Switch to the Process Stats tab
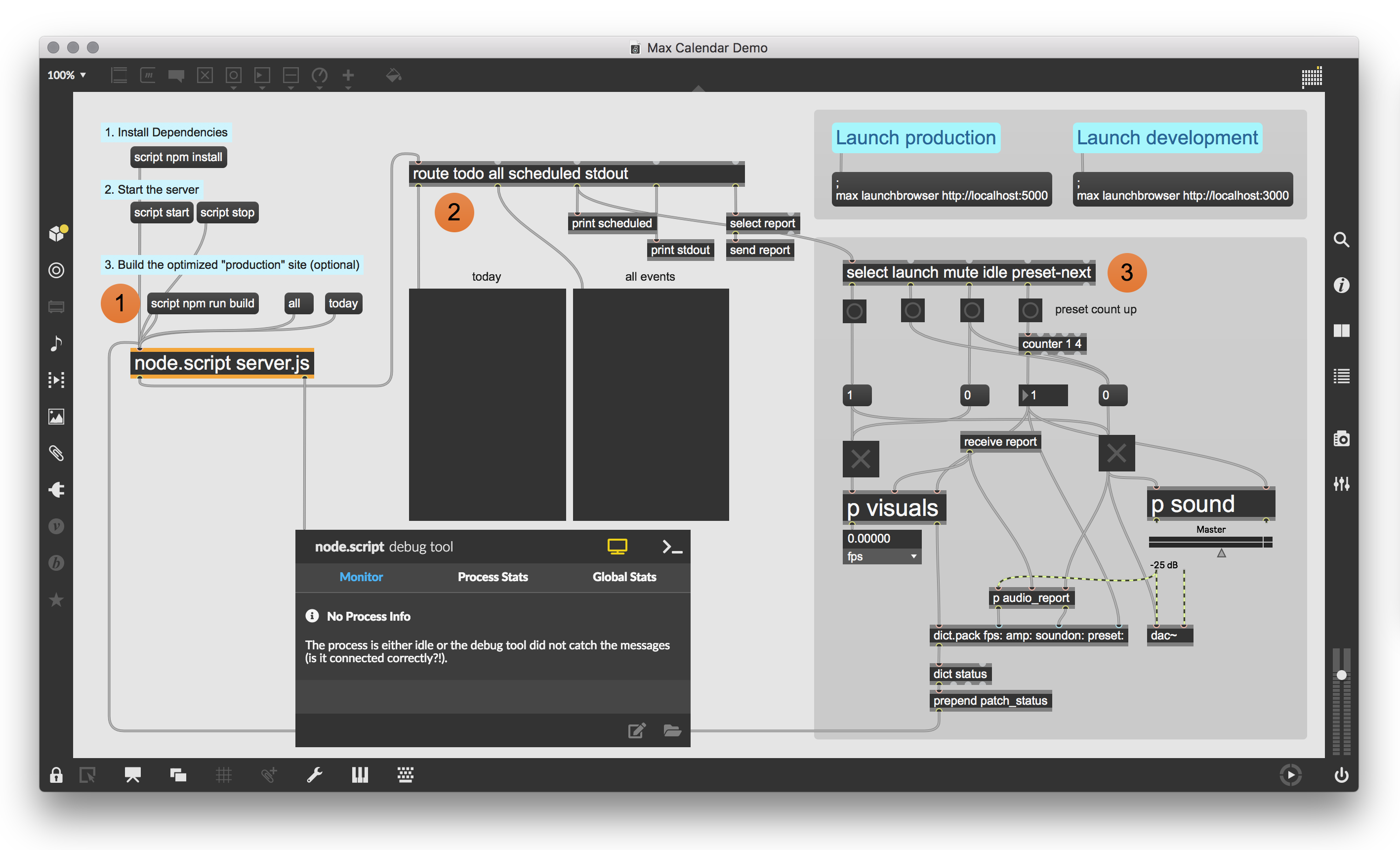This screenshot has height=850, width=1400. 493,577
